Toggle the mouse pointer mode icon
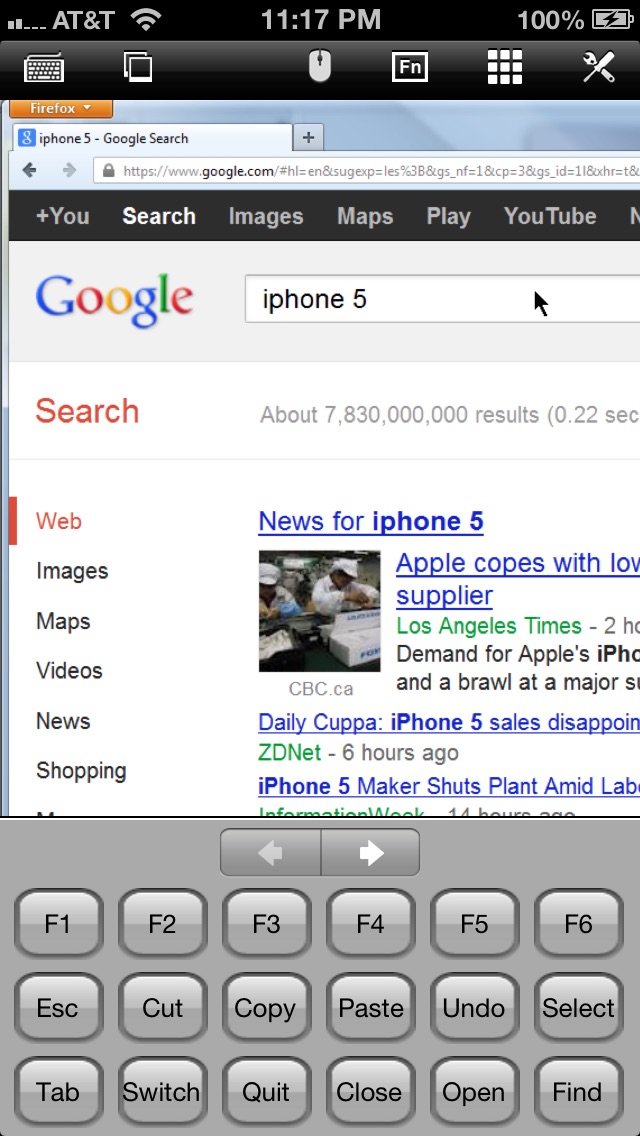The image size is (640, 1136). click(320, 67)
